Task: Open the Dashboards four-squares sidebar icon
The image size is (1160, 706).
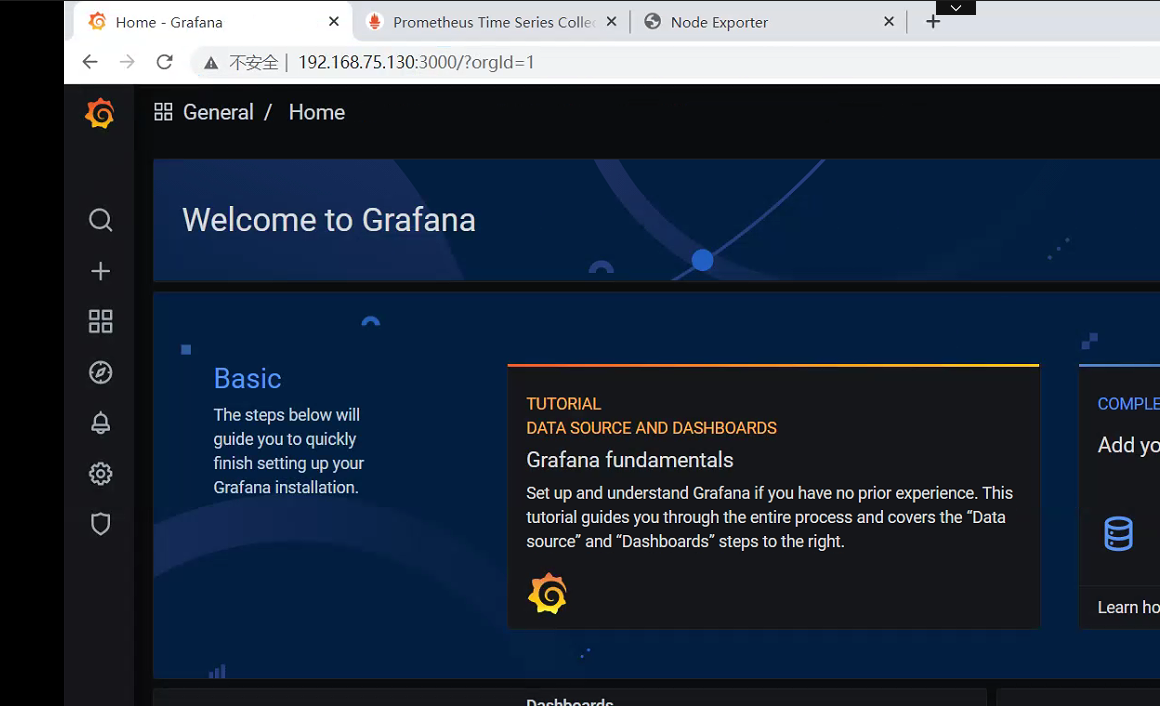Action: coord(100,321)
